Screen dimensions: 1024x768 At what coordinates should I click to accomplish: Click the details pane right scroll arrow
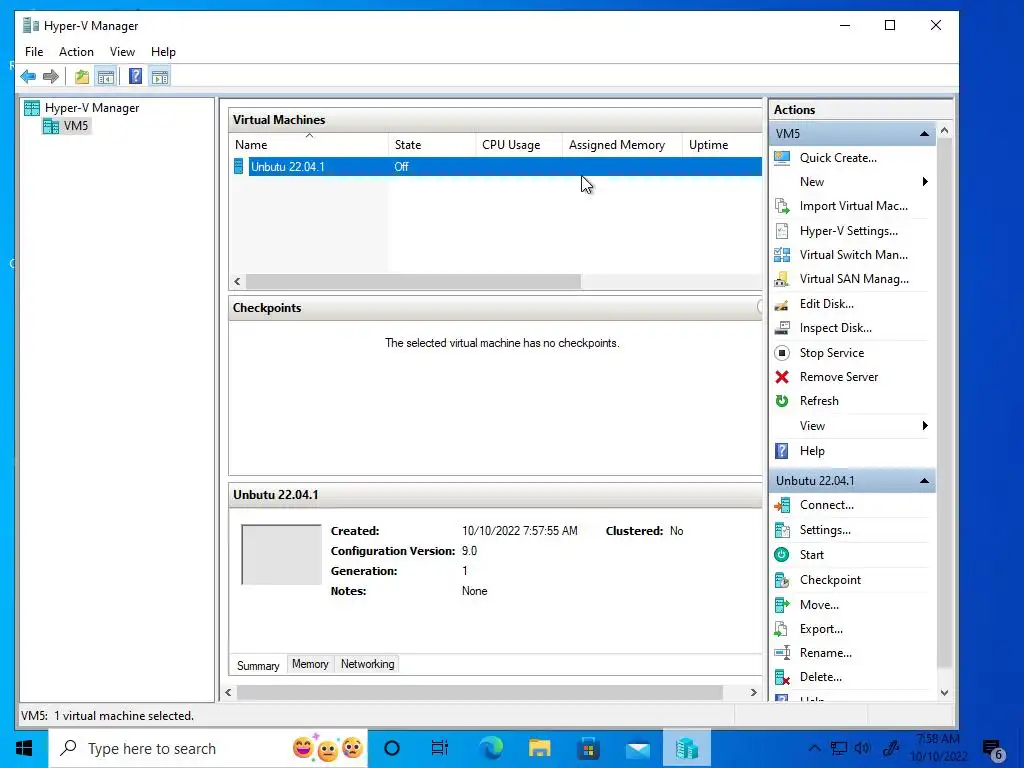coord(754,693)
